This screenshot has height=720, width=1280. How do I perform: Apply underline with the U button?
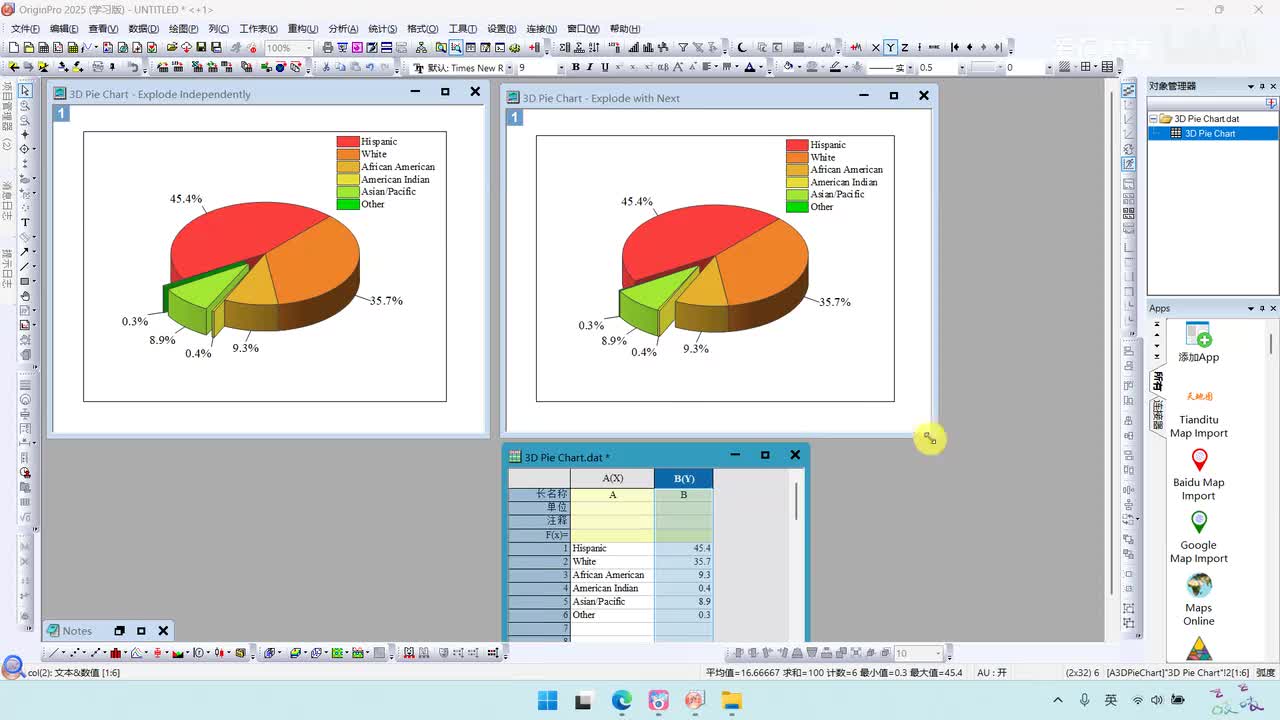click(604, 67)
